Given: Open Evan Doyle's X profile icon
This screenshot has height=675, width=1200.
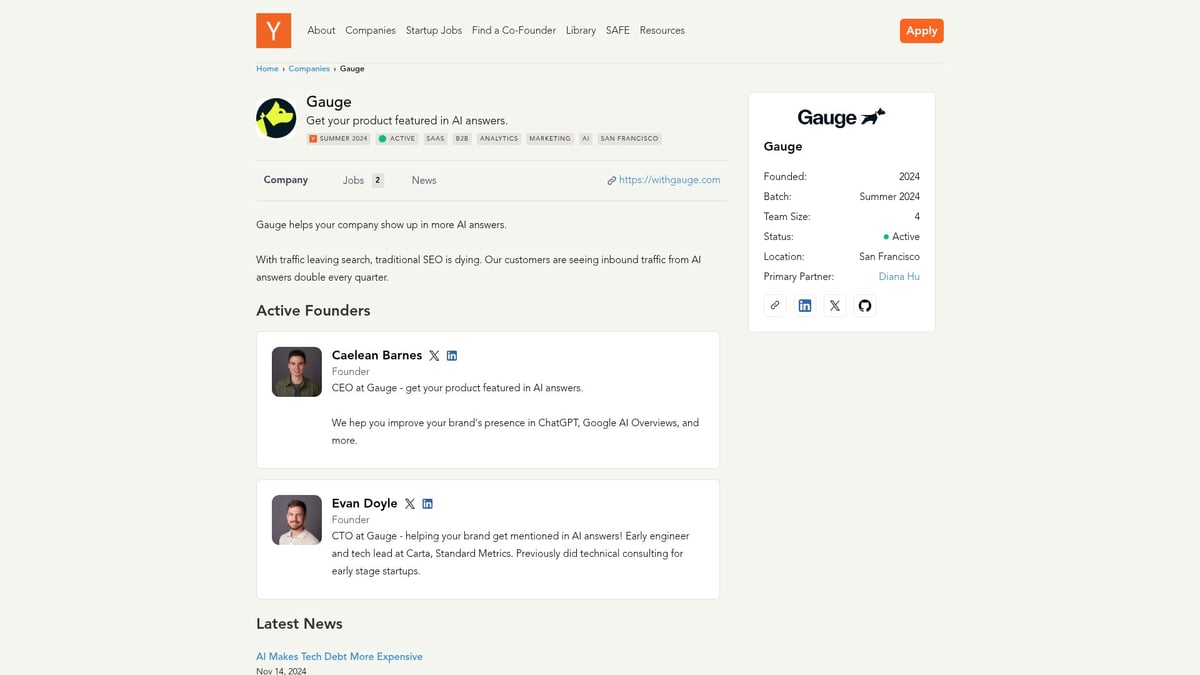Looking at the screenshot, I should pos(410,504).
